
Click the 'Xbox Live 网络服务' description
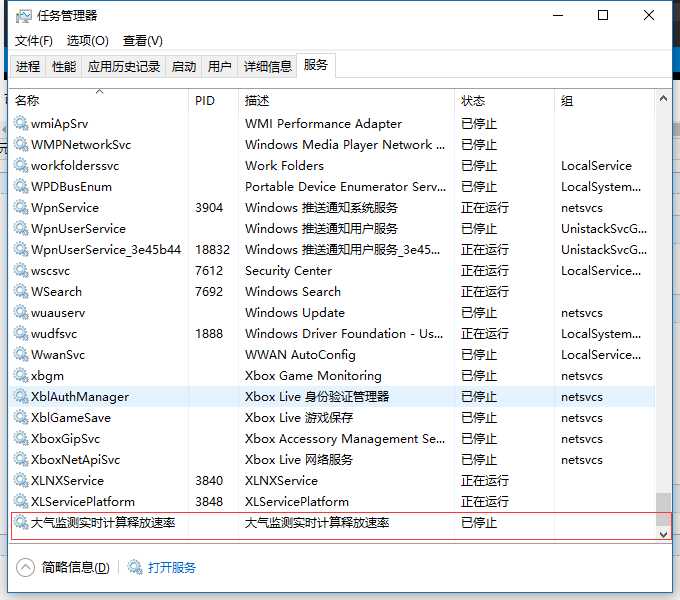pyautogui.click(x=299, y=460)
